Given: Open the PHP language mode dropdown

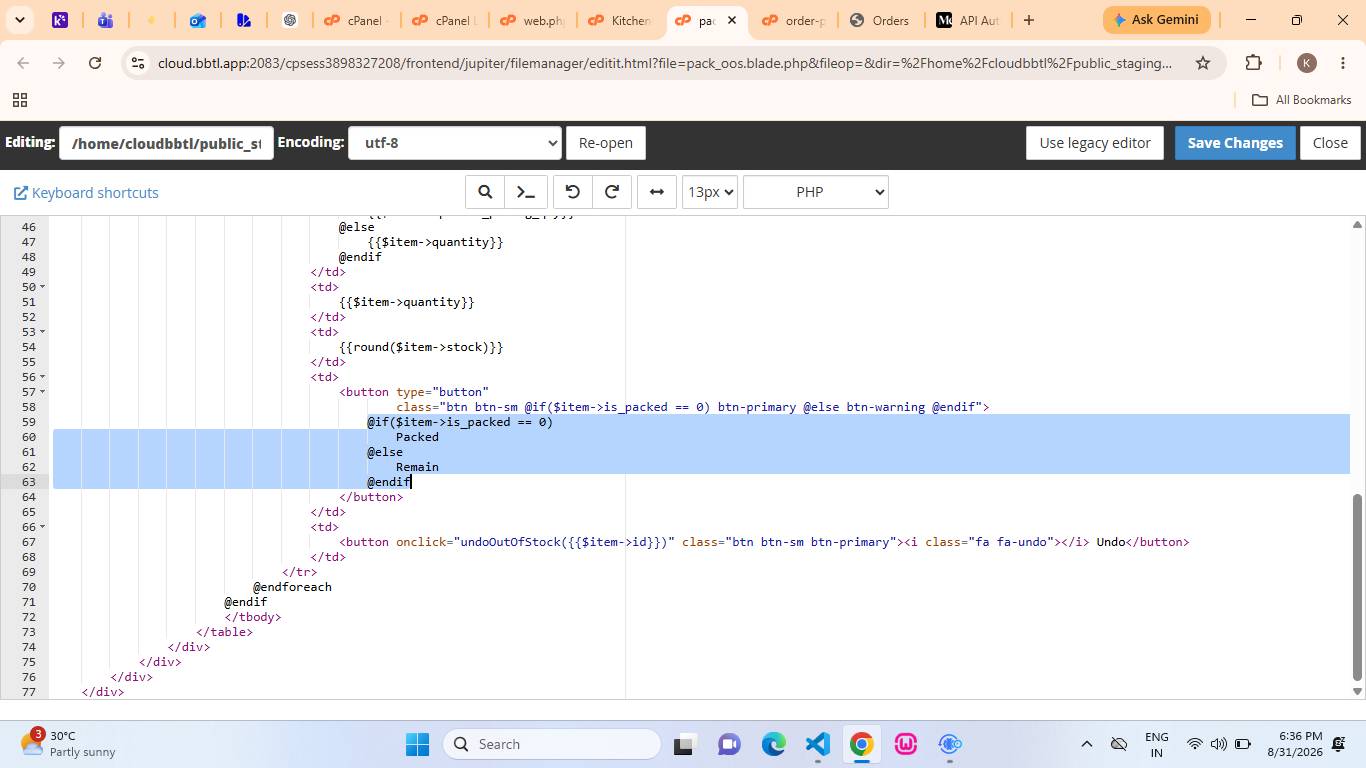Looking at the screenshot, I should [816, 192].
